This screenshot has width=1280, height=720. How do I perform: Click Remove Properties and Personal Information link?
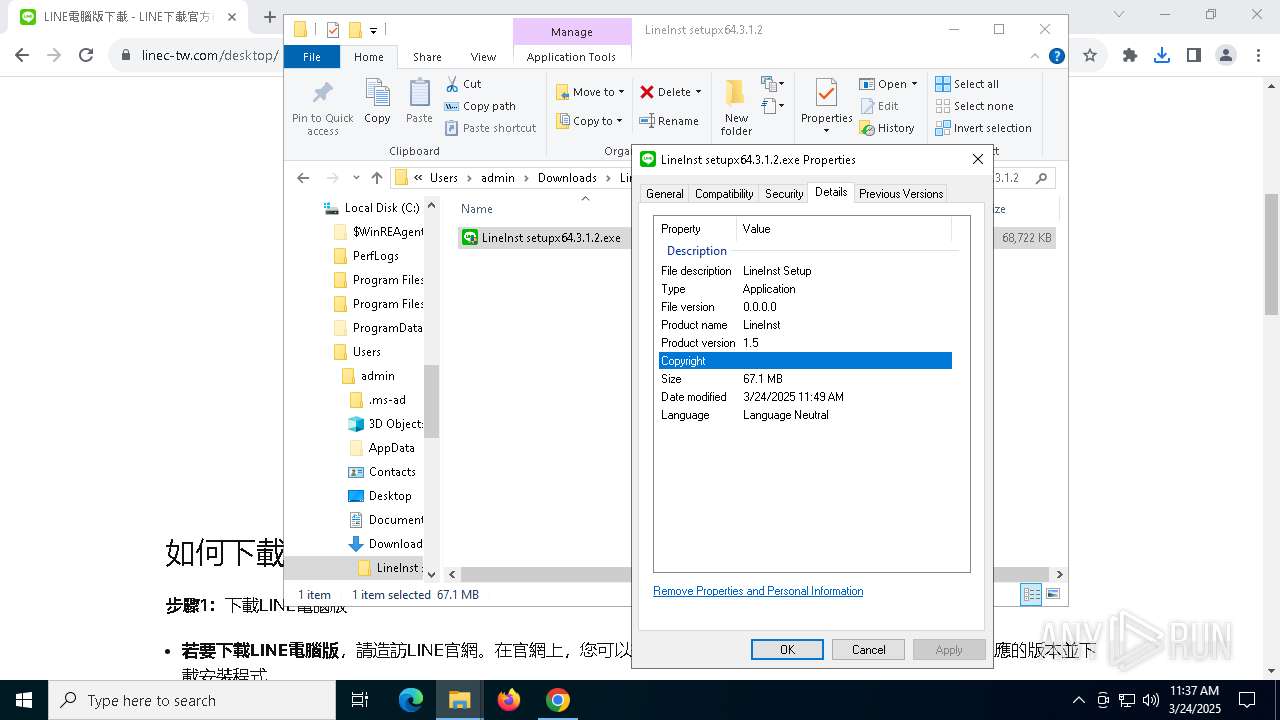point(758,591)
